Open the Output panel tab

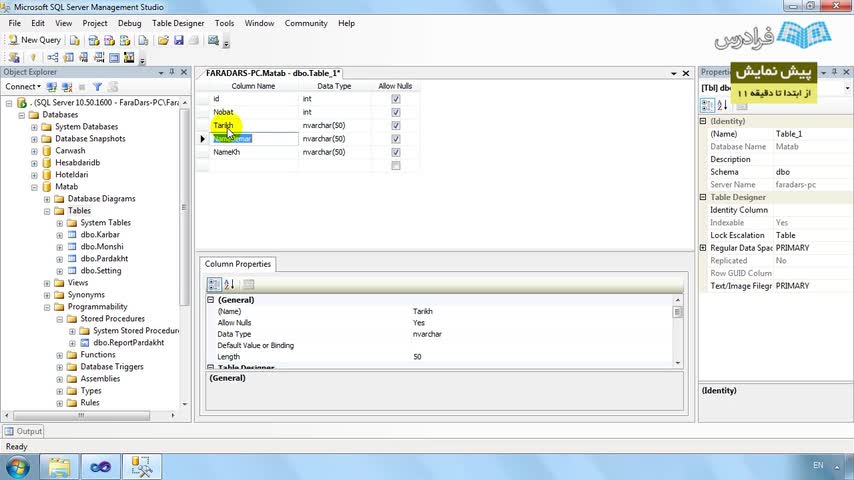coord(23,431)
